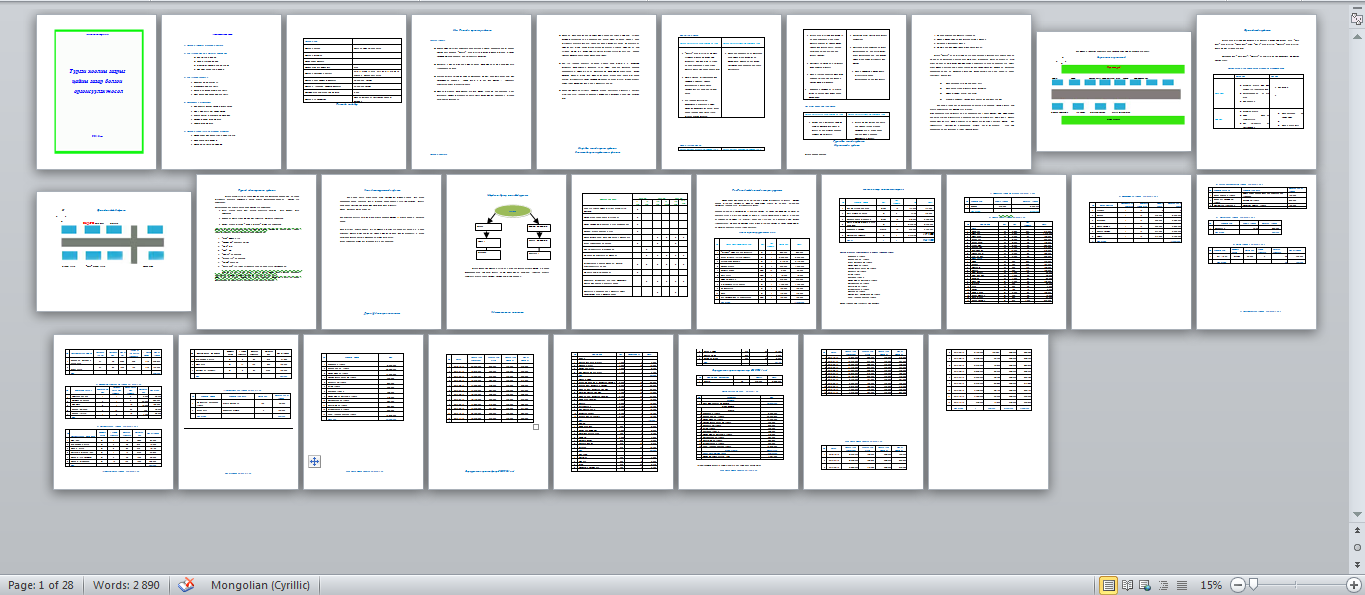Click 'Page: 1 of 28' indicator

[41, 585]
